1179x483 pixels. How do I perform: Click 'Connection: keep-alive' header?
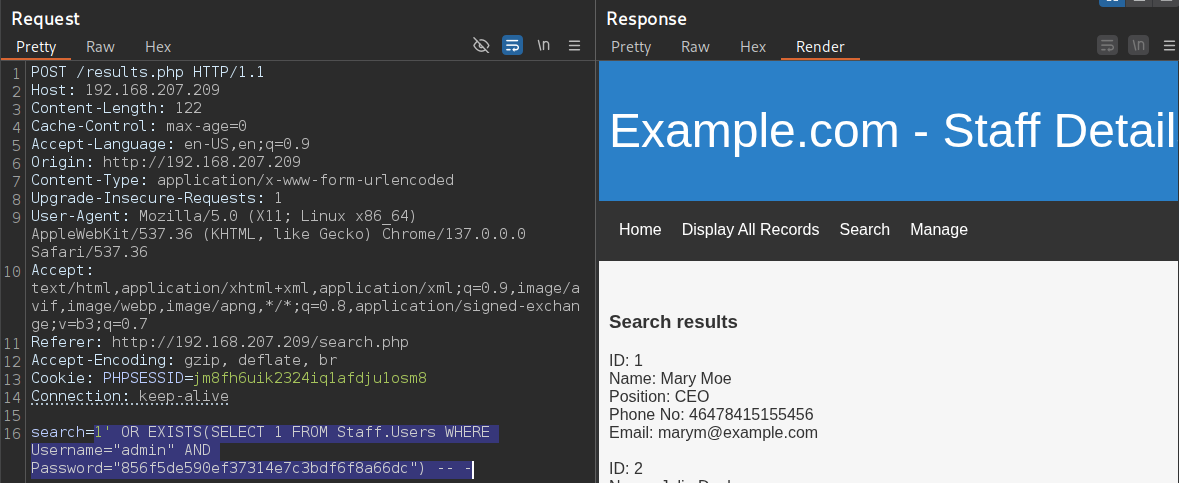[129, 396]
